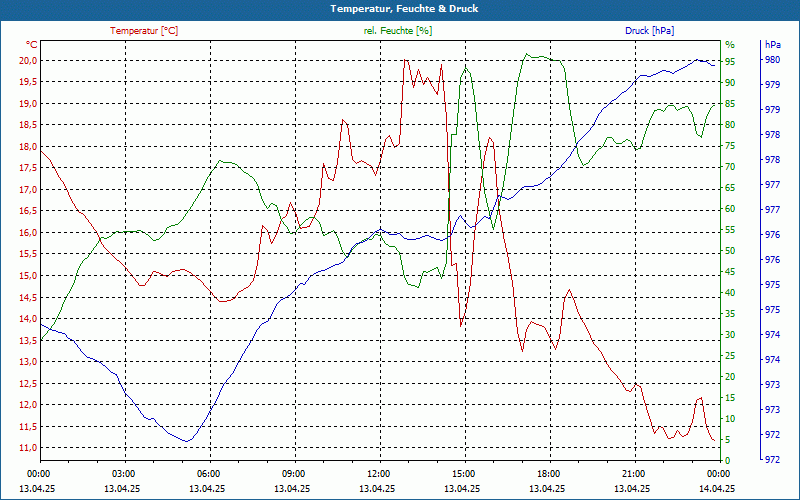The width and height of the screenshot is (800, 500).
Task: Click the '03:00' time axis label
Action: 122,474
